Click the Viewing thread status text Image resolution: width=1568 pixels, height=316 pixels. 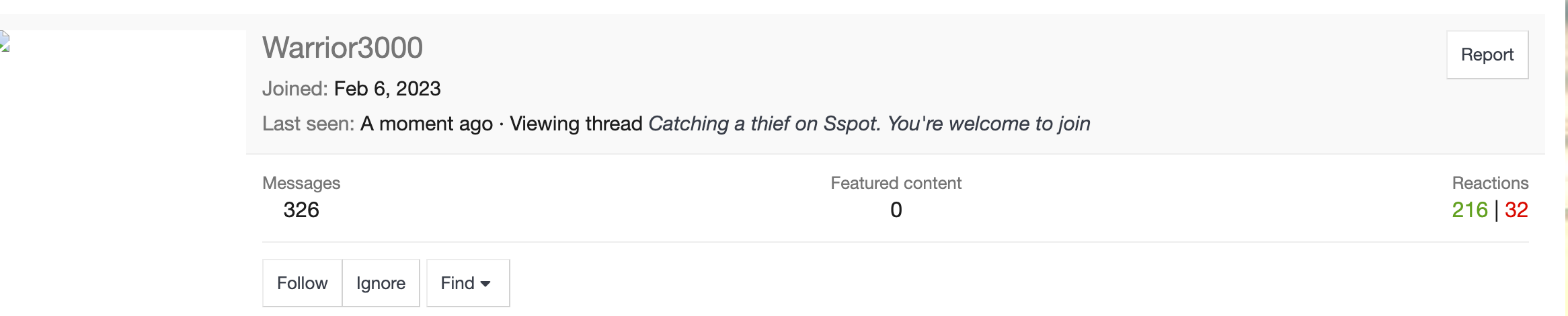[x=576, y=124]
